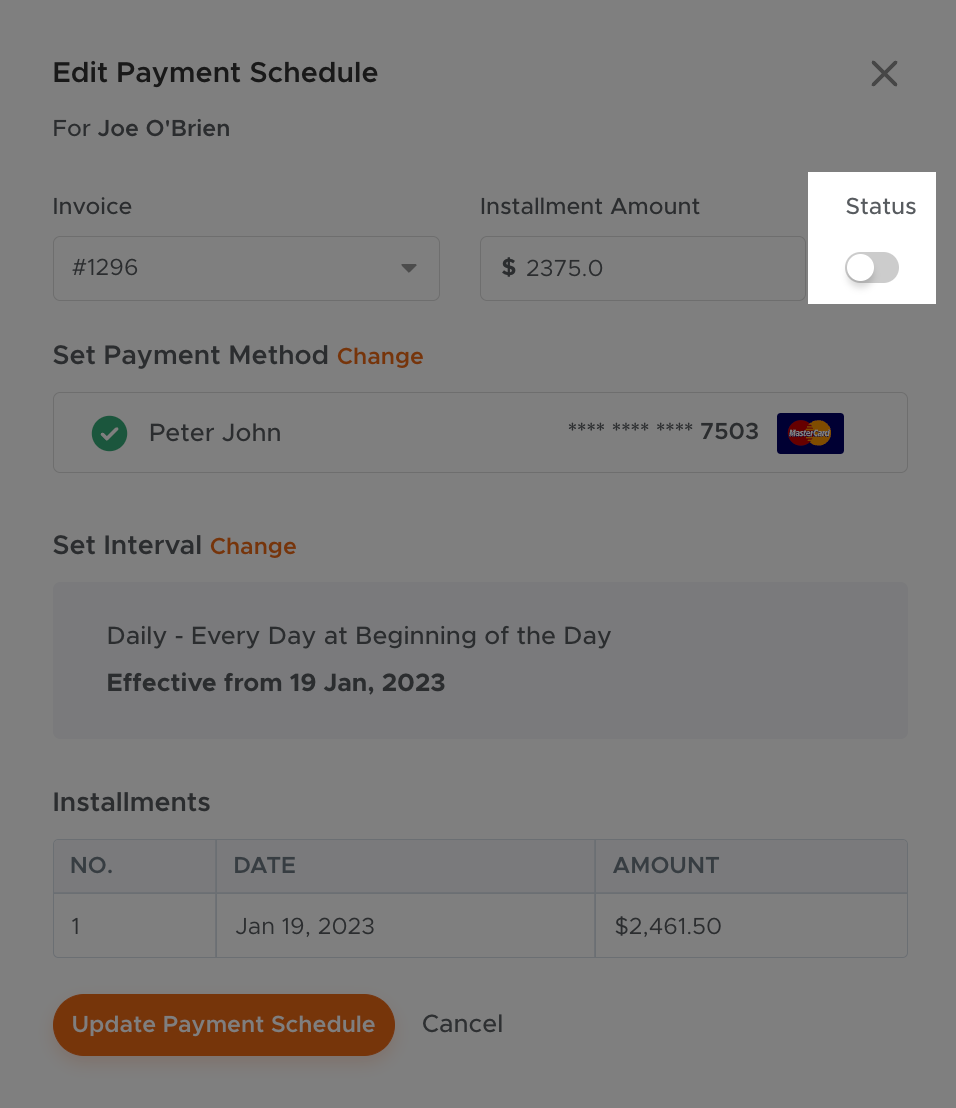The height and width of the screenshot is (1108, 956).
Task: Click the Daily interval summary text
Action: pos(358,636)
